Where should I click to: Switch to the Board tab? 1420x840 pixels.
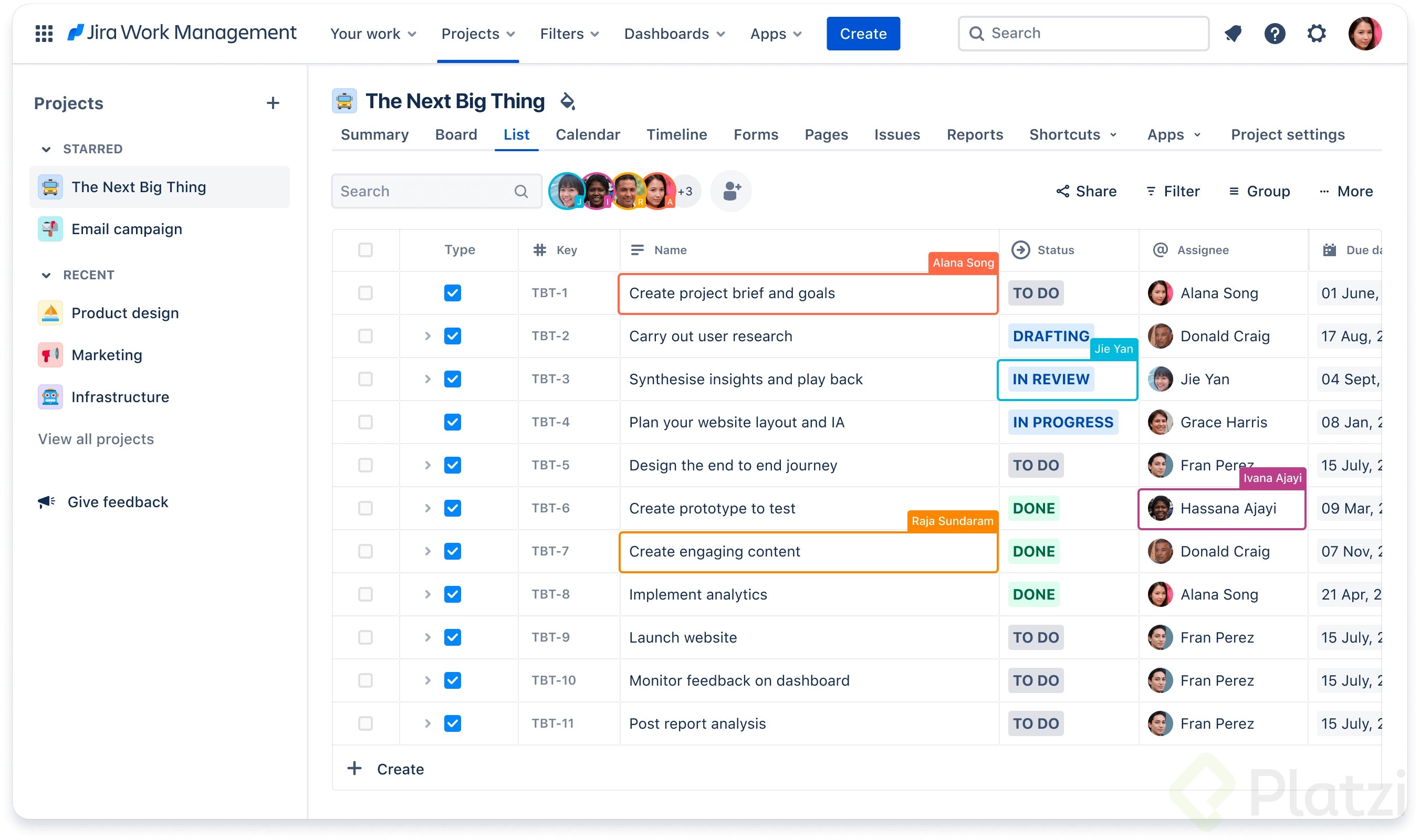click(456, 135)
